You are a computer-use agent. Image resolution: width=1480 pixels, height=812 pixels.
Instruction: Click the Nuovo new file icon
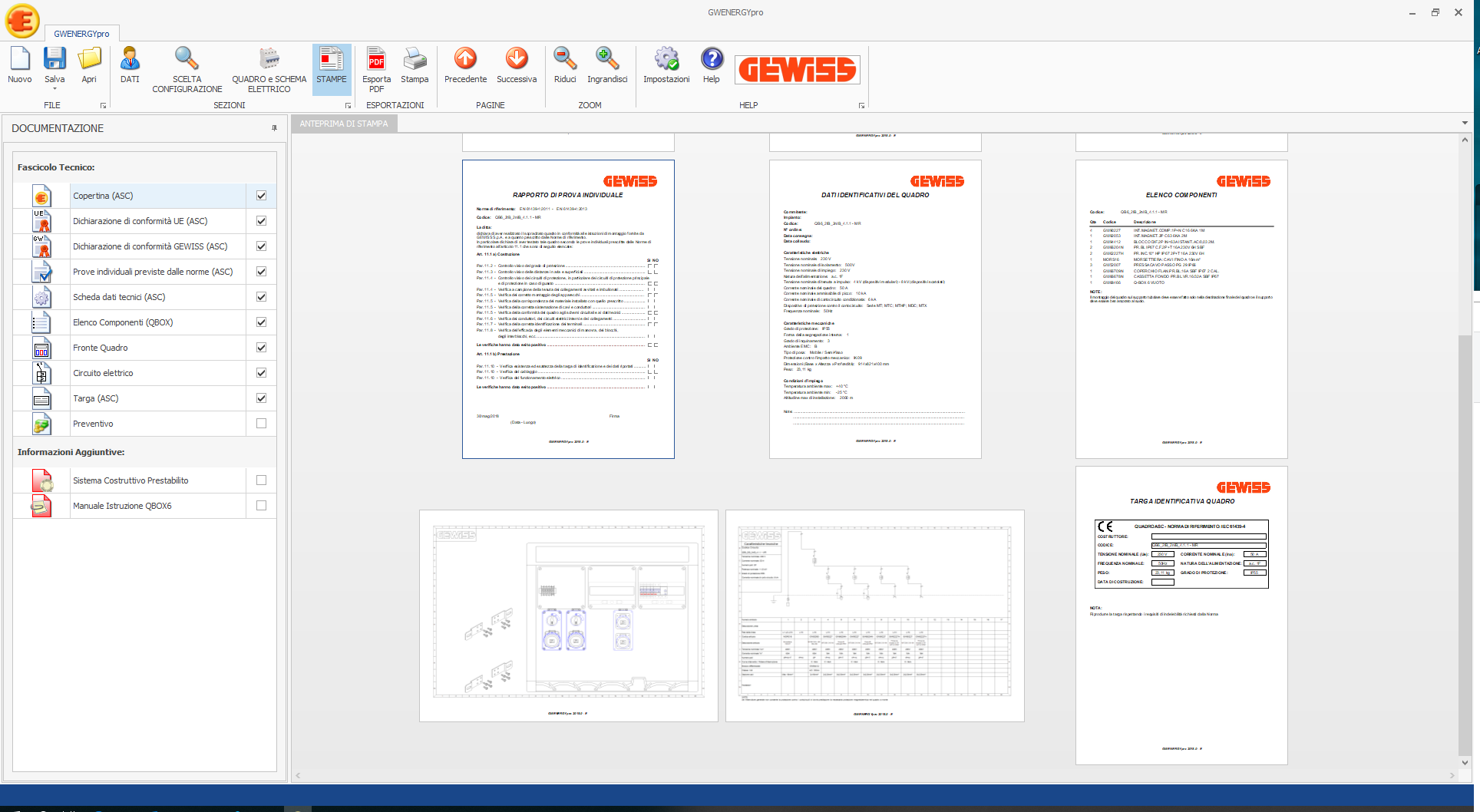click(20, 59)
